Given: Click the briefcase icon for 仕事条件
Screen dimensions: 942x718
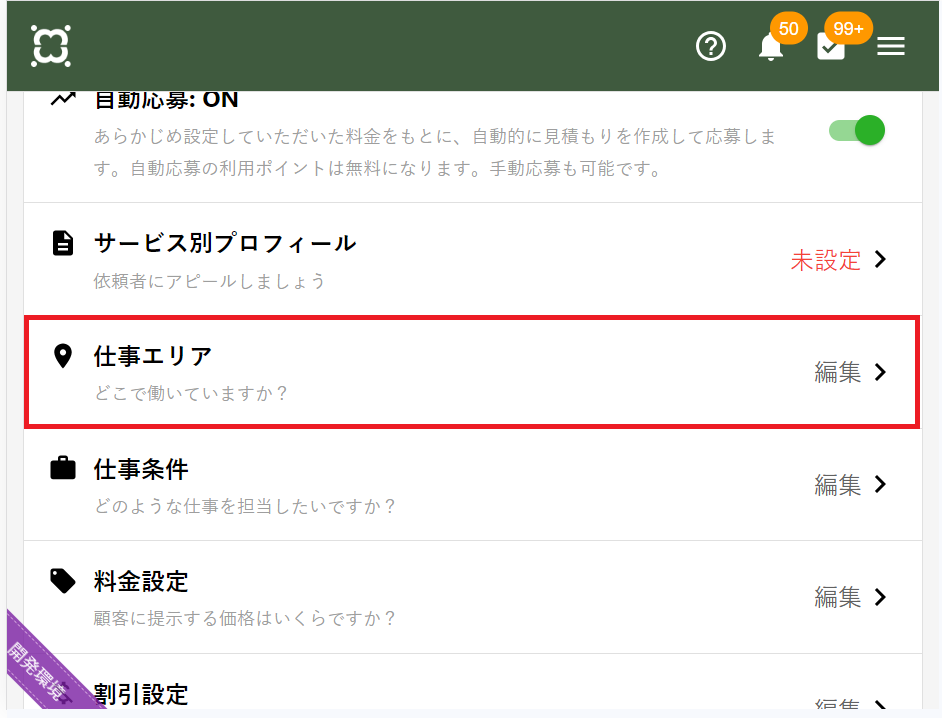Looking at the screenshot, I should pyautogui.click(x=63, y=468).
